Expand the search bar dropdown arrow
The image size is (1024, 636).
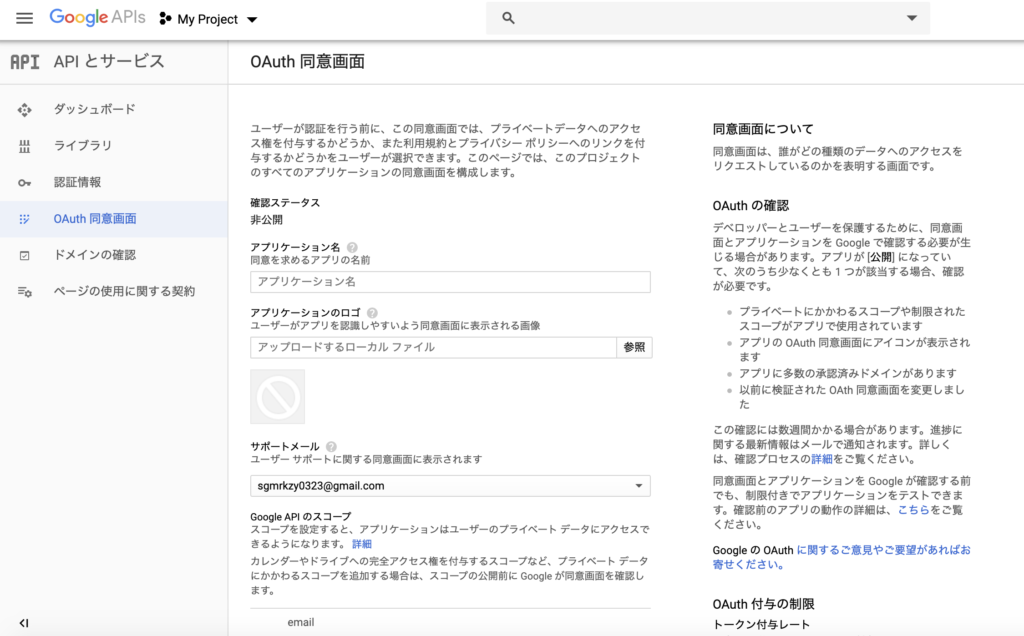(x=912, y=18)
